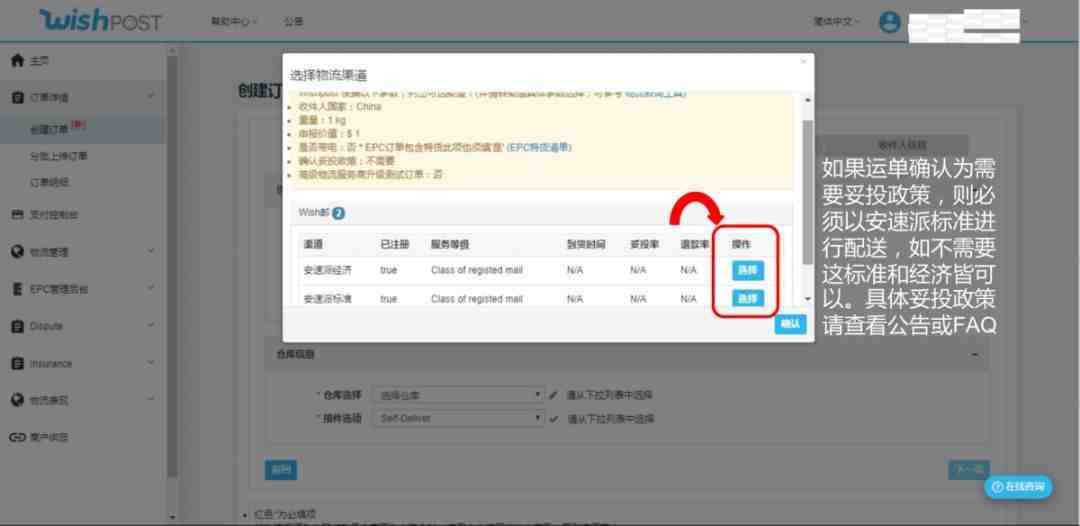
Task: Open 创建订单 in the sidebar
Action: [x=48, y=128]
